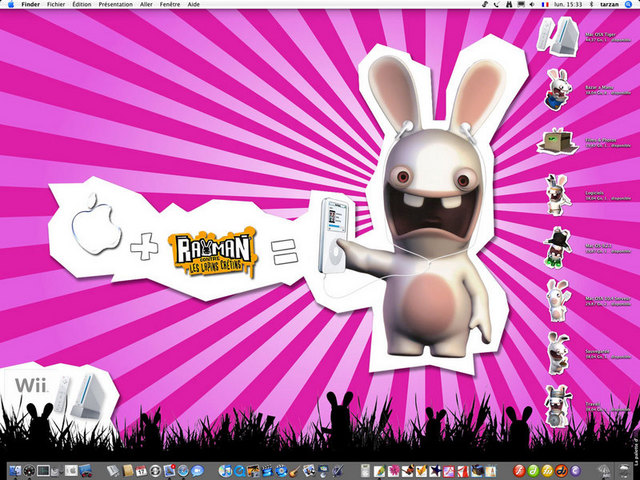The width and height of the screenshot is (640, 480).
Task: Open Activity monitor graph icon in Dock
Action: [43, 471]
